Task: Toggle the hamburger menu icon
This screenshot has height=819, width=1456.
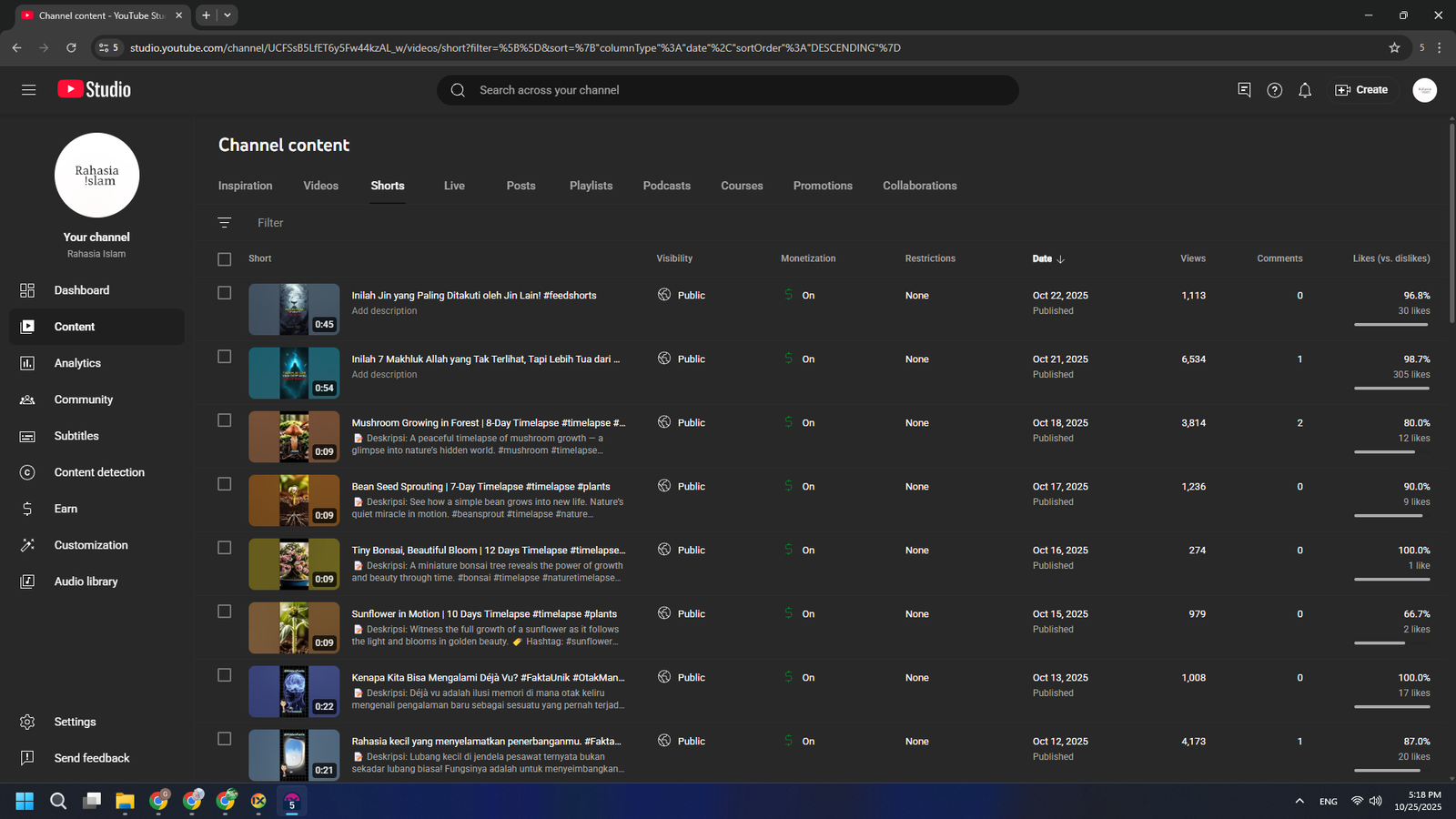Action: (29, 90)
